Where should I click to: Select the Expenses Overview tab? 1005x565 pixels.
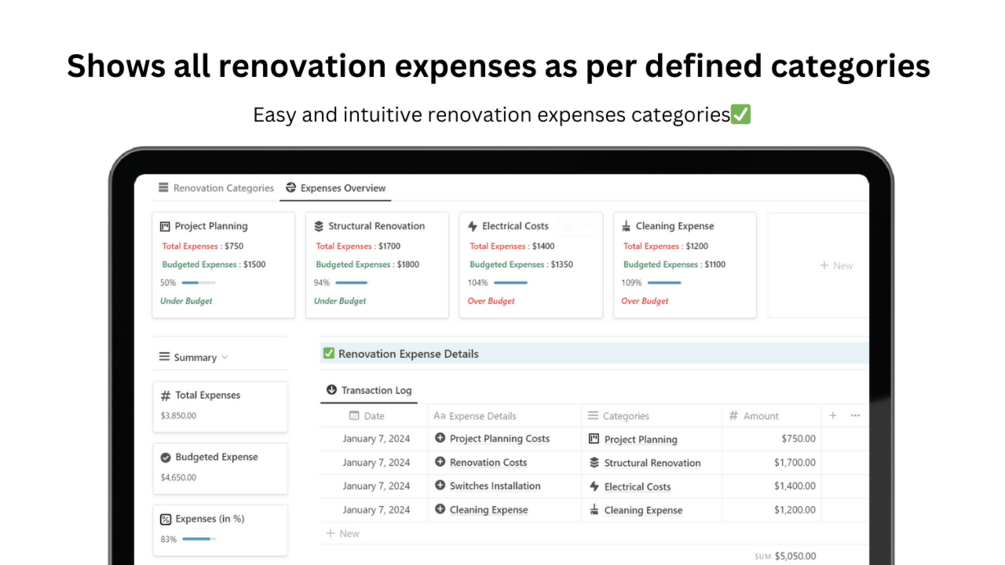pyautogui.click(x=336, y=188)
